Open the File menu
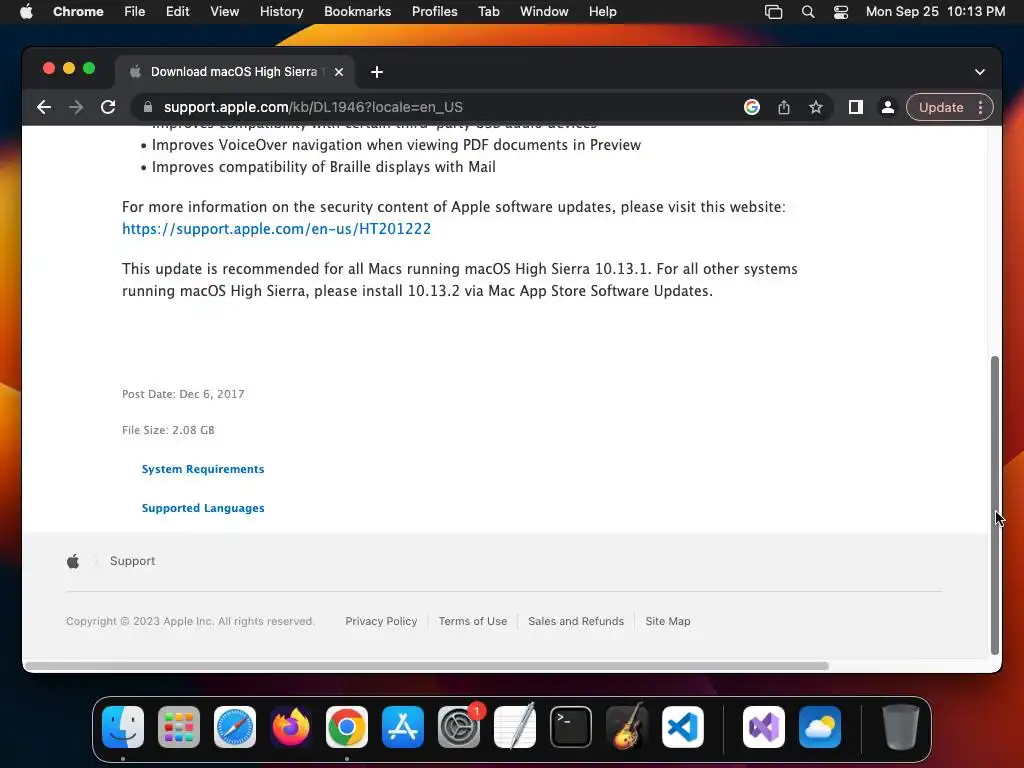Image resolution: width=1024 pixels, height=768 pixels. coord(135,12)
